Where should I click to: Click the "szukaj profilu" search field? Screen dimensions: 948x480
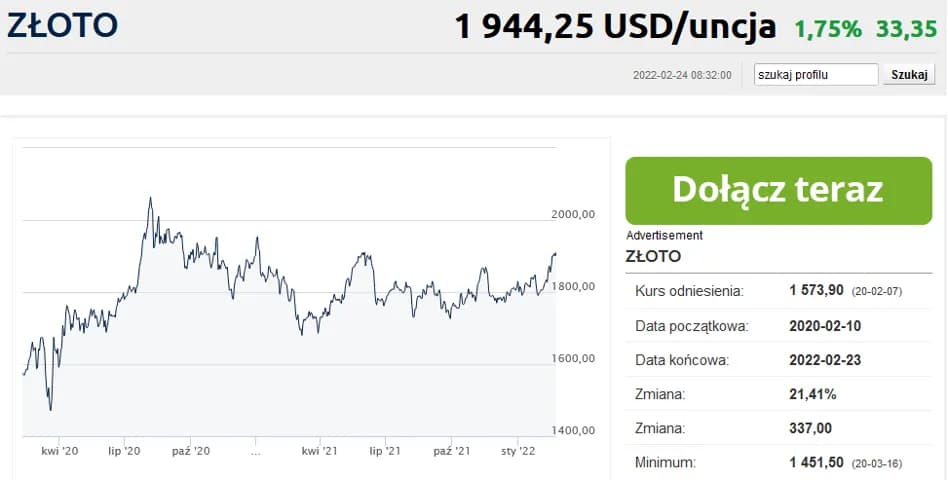point(816,74)
